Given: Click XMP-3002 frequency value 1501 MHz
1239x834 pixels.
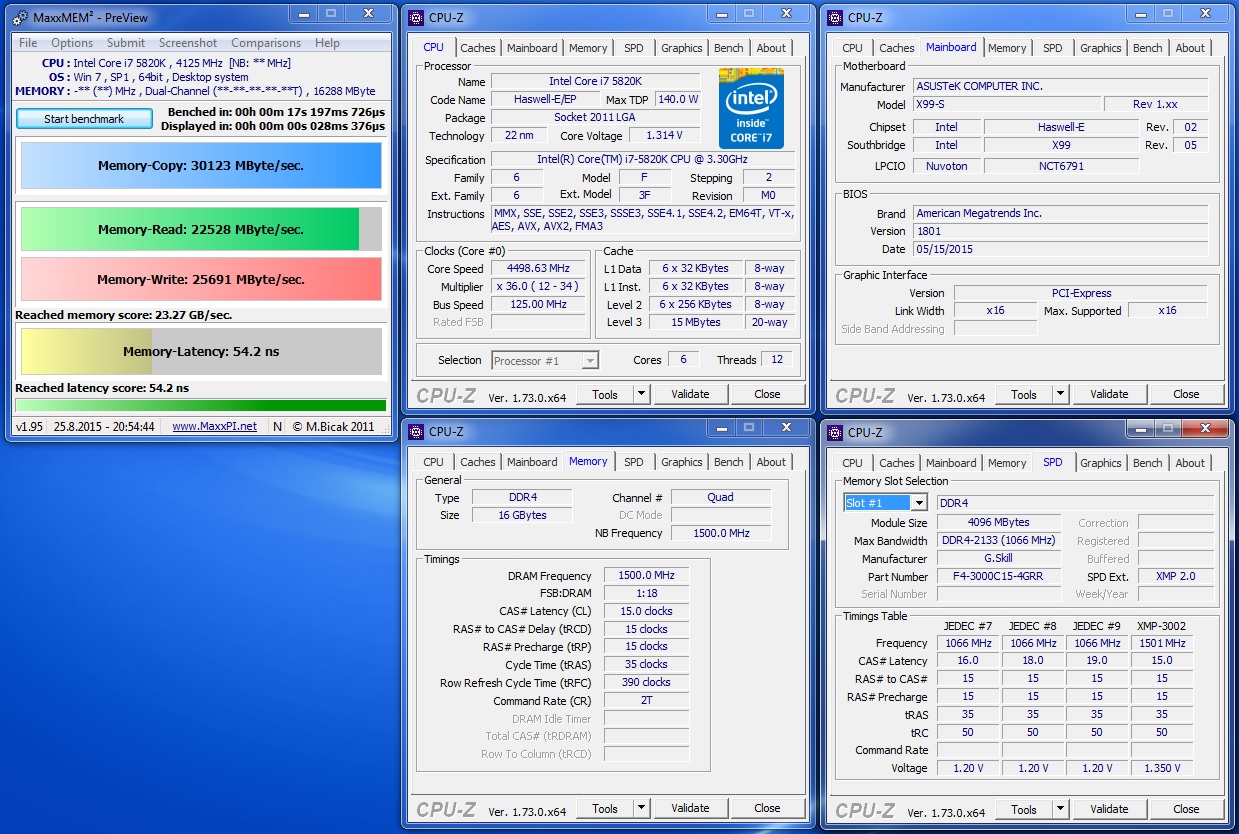Looking at the screenshot, I should (1162, 643).
